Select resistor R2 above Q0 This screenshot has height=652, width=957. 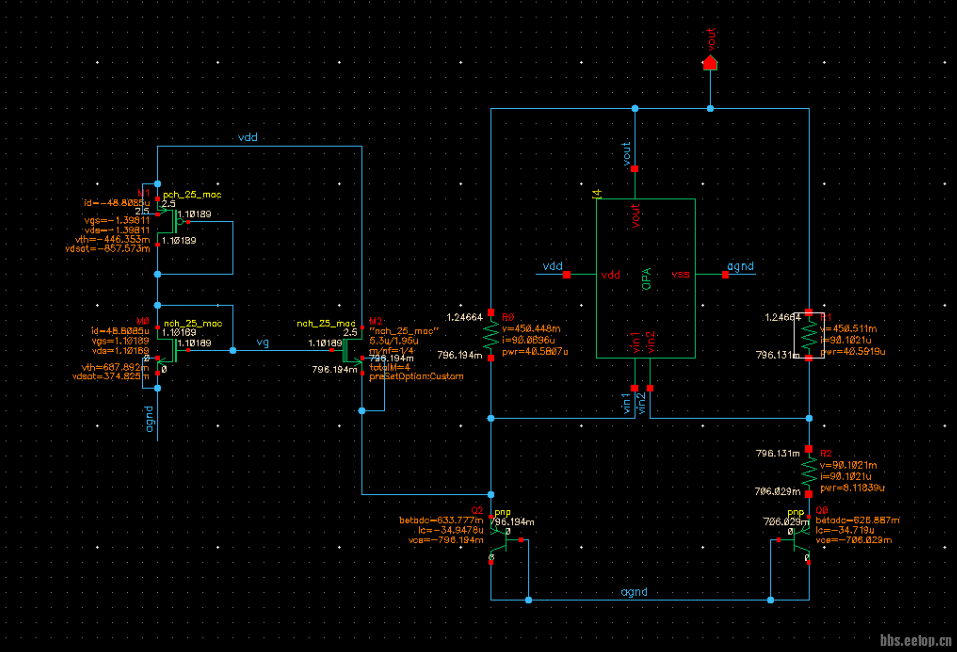coord(807,470)
